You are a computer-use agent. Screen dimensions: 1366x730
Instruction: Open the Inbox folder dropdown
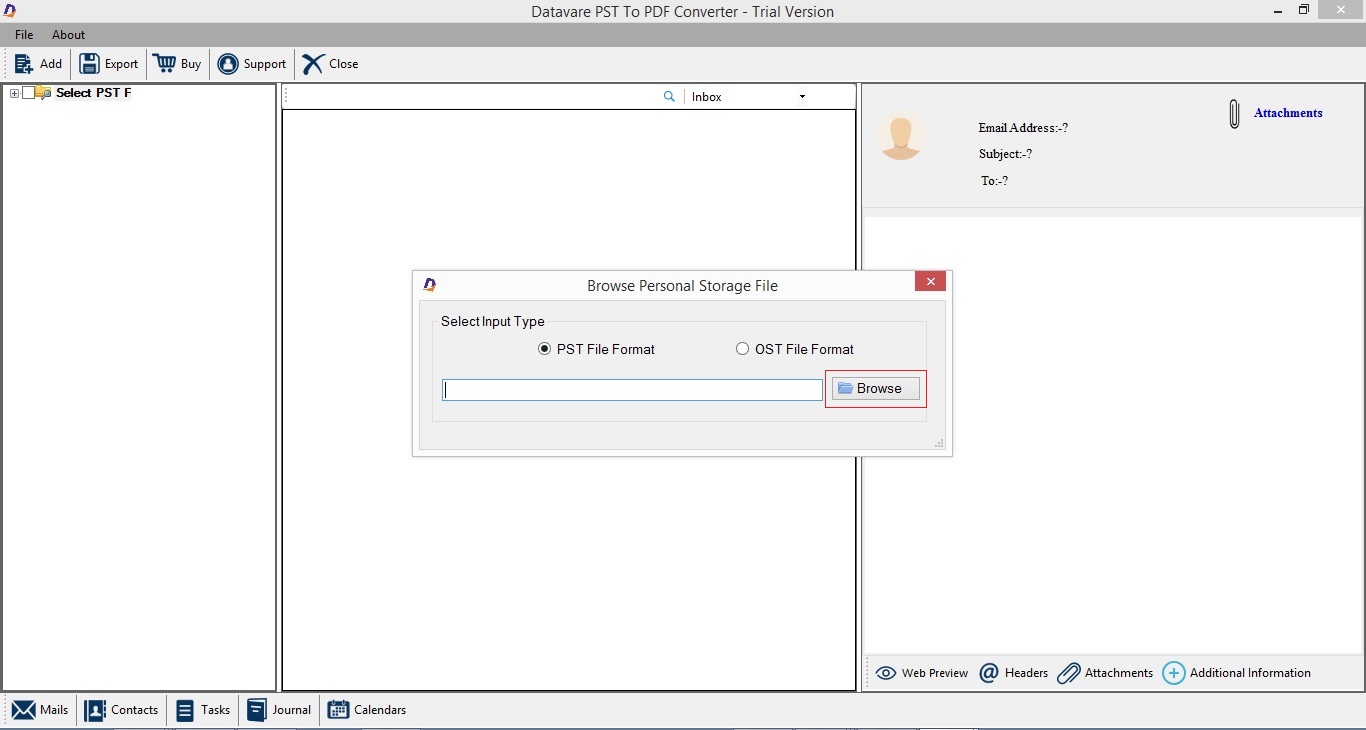pos(802,97)
